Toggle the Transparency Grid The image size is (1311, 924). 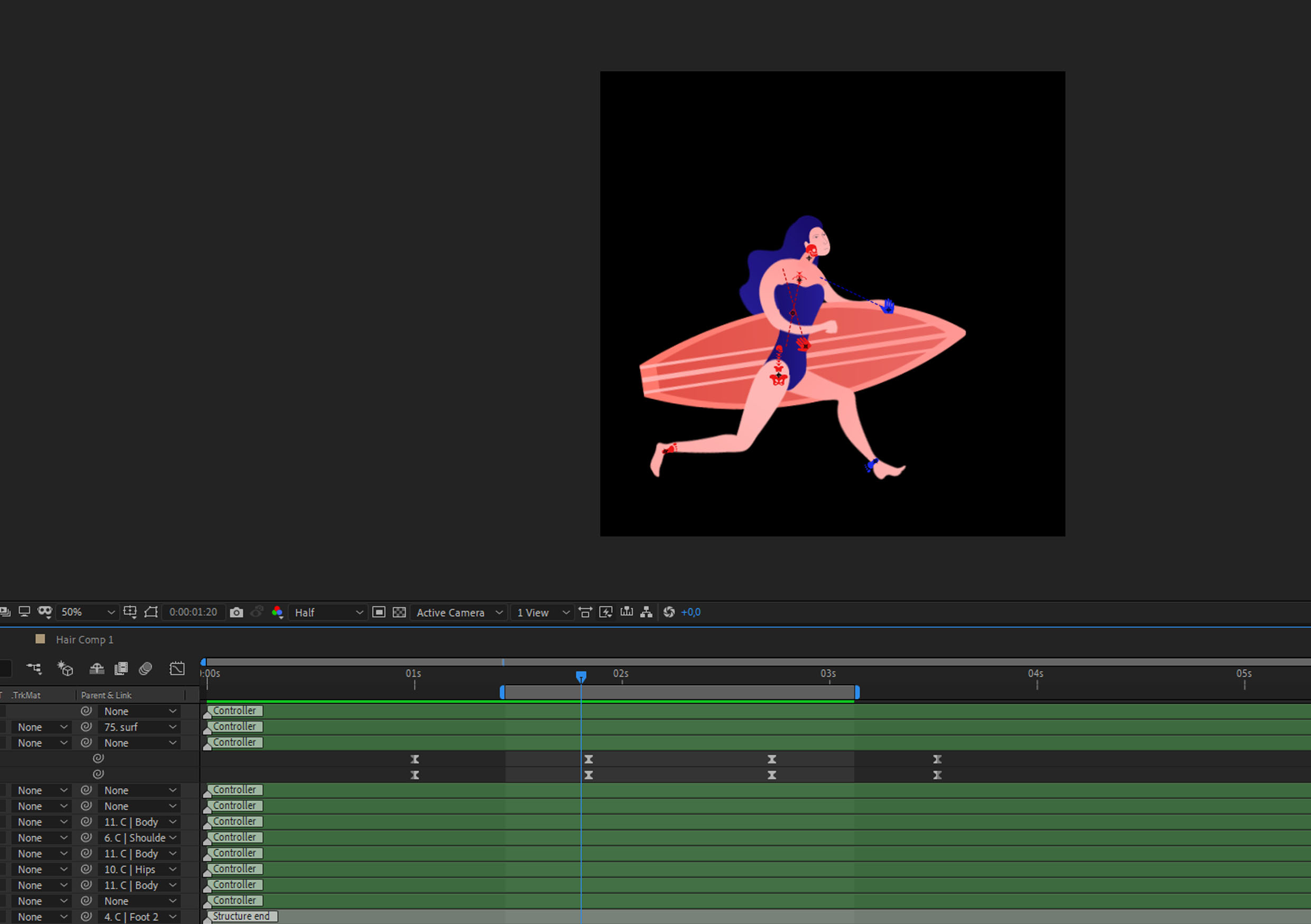coord(399,612)
